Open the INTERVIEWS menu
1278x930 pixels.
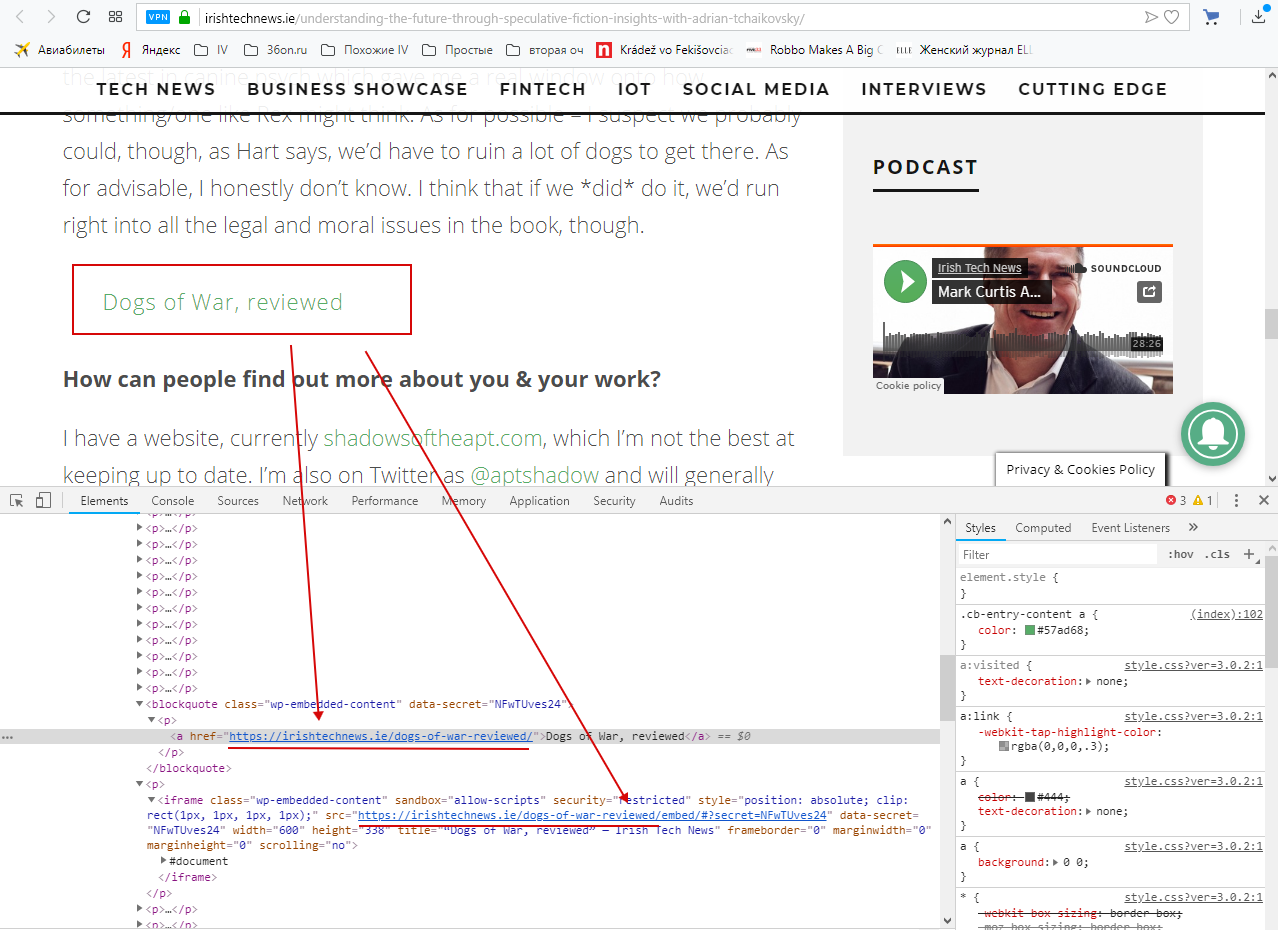[x=924, y=89]
